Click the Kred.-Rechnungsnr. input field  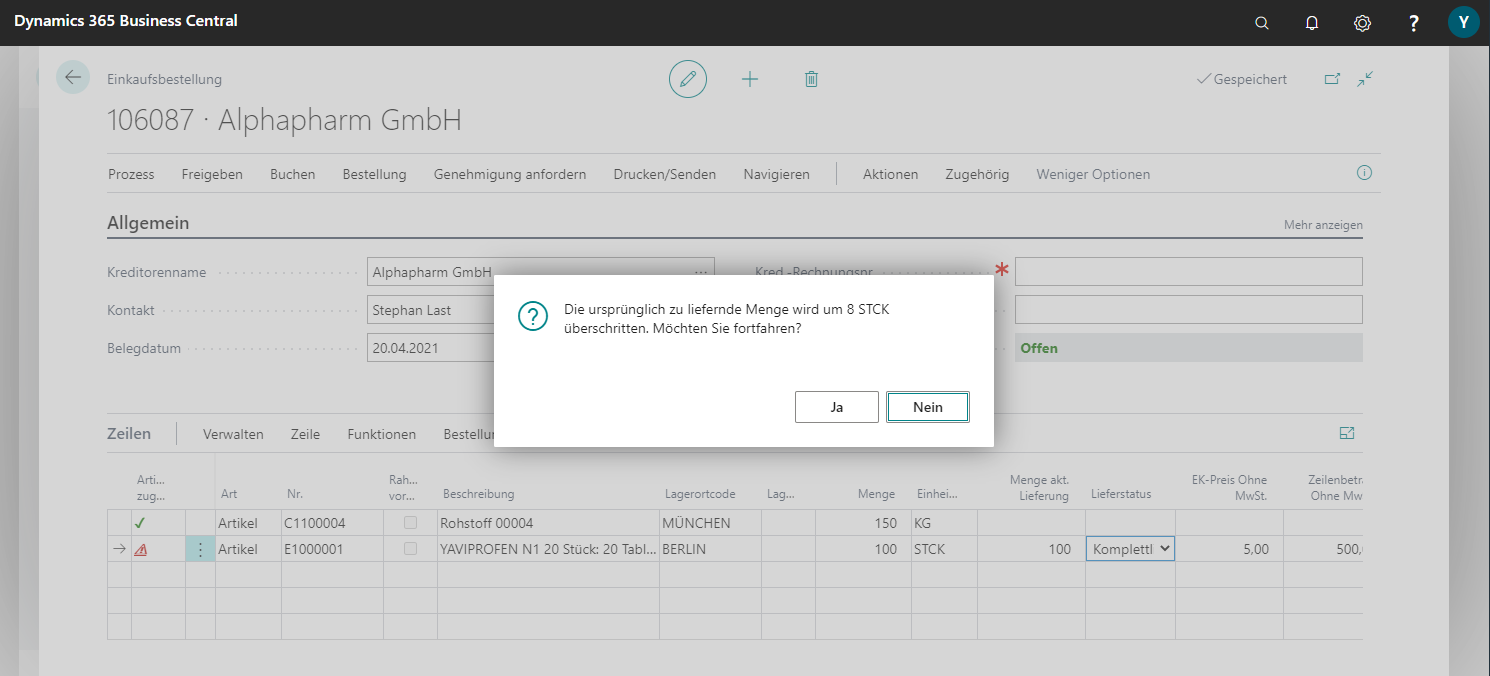(x=1188, y=272)
